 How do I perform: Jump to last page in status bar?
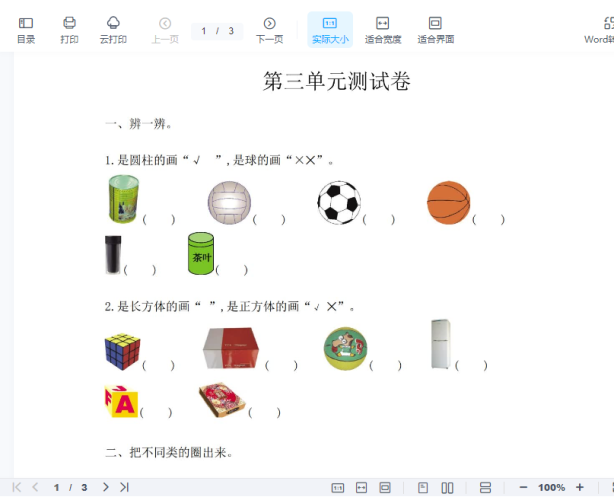point(124,487)
